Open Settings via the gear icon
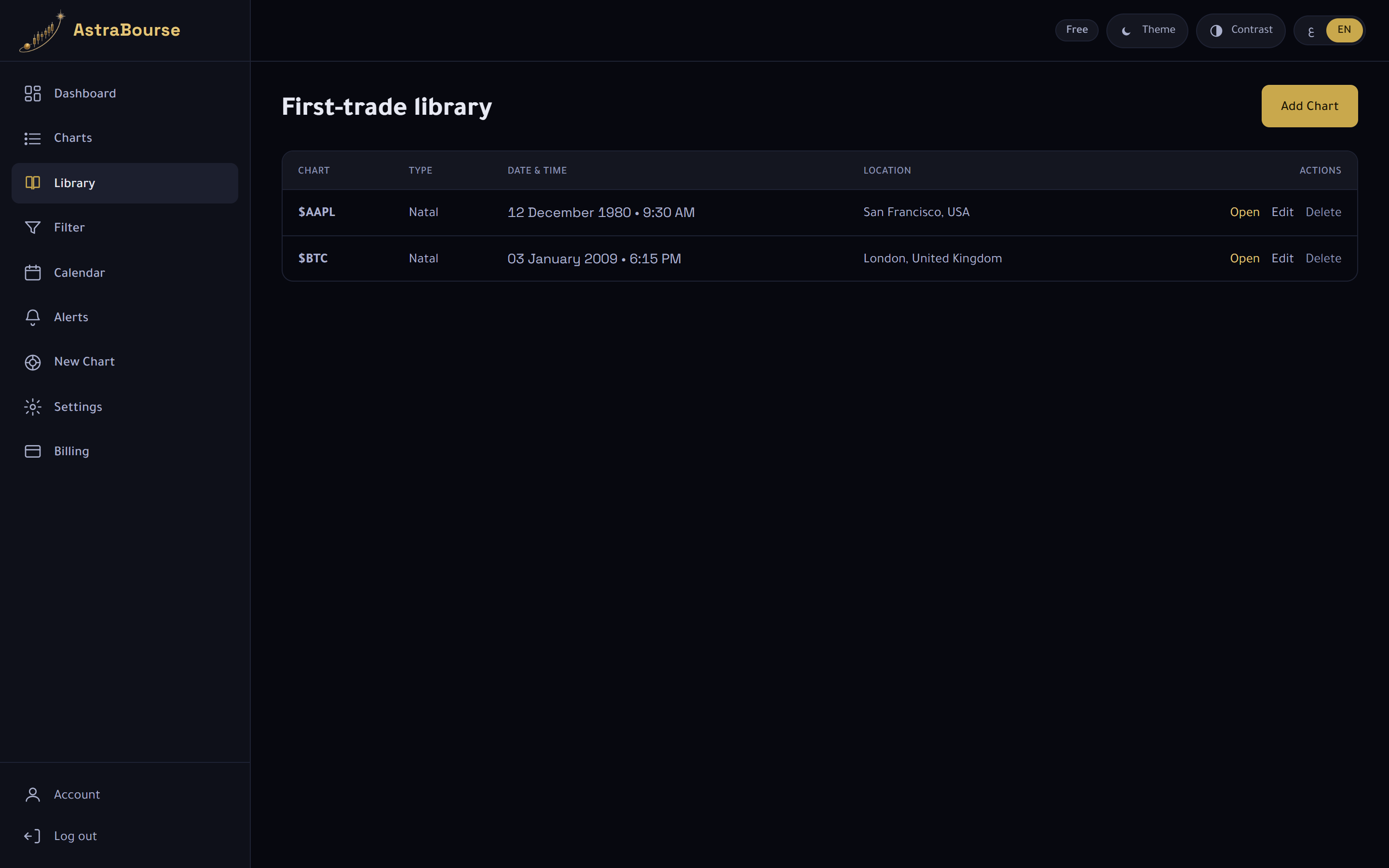This screenshot has height=868, width=1389. [x=33, y=407]
